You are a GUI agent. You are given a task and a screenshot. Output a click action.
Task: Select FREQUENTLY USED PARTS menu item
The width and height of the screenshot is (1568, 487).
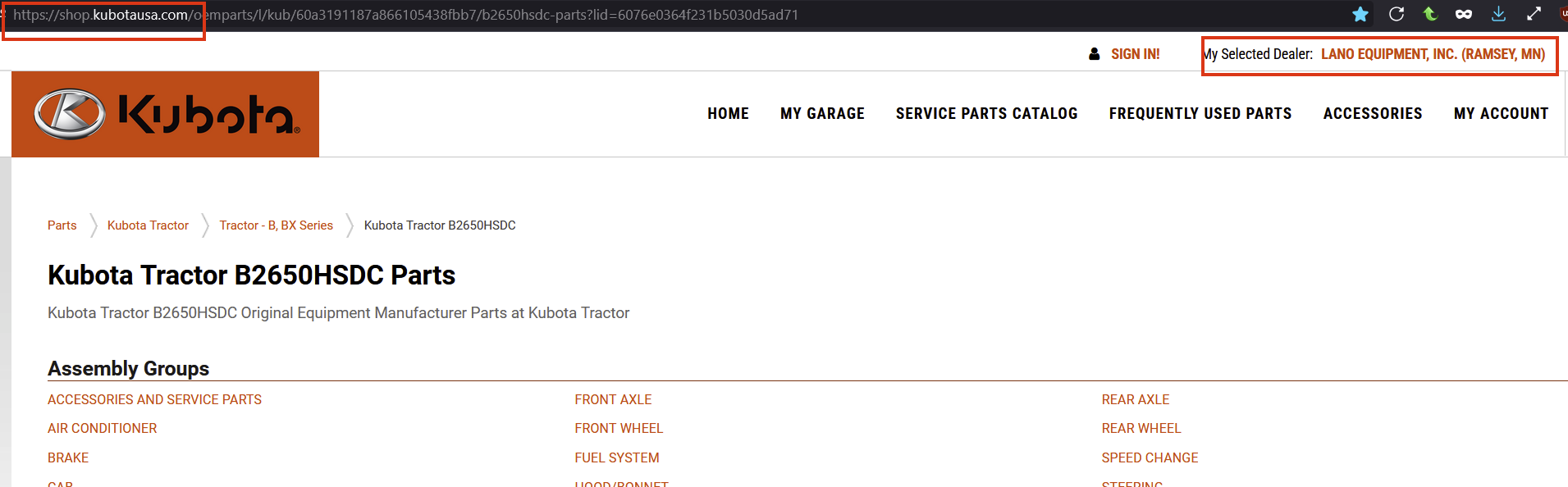point(1200,114)
